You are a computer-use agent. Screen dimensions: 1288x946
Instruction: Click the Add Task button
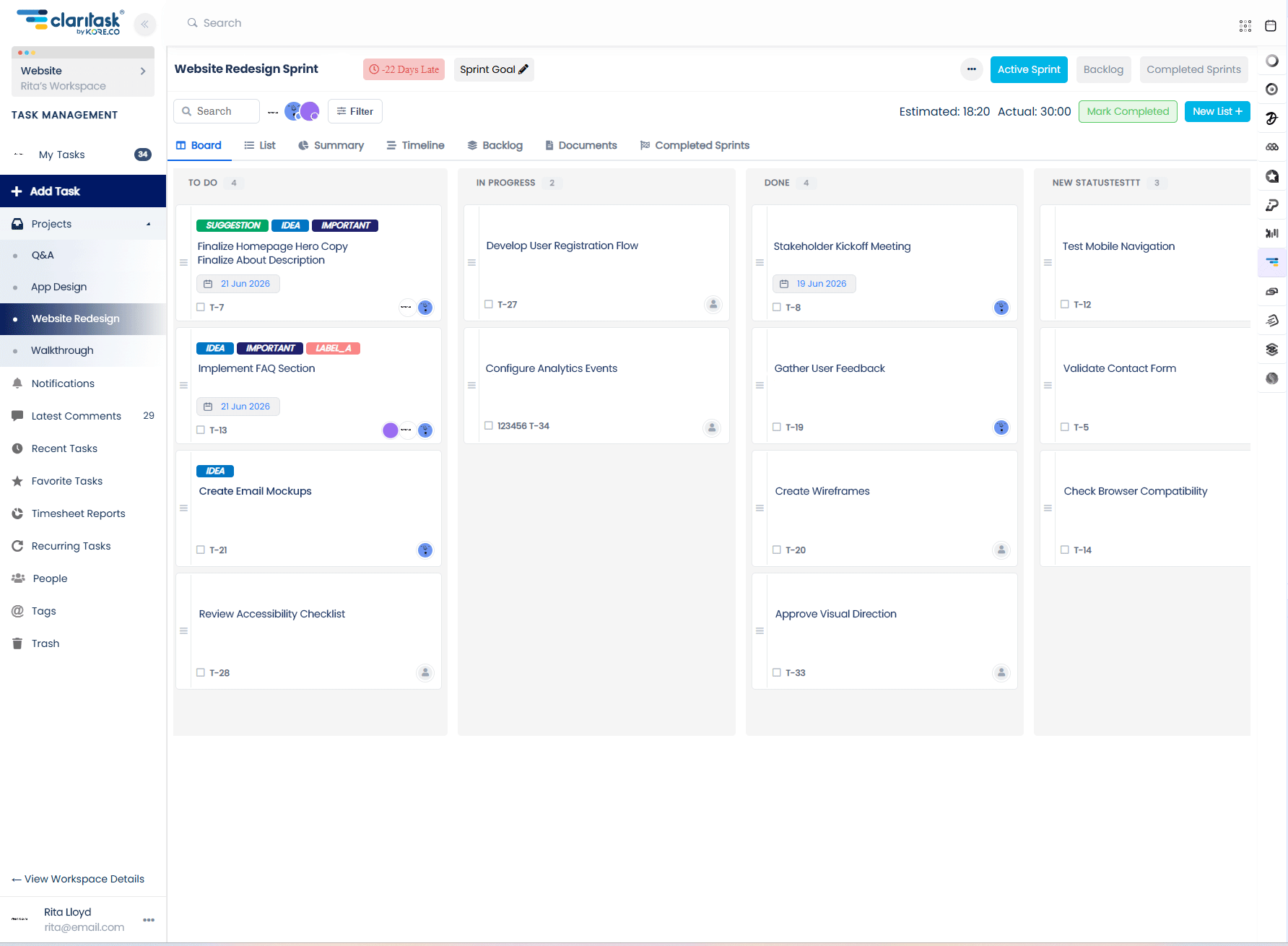point(83,191)
